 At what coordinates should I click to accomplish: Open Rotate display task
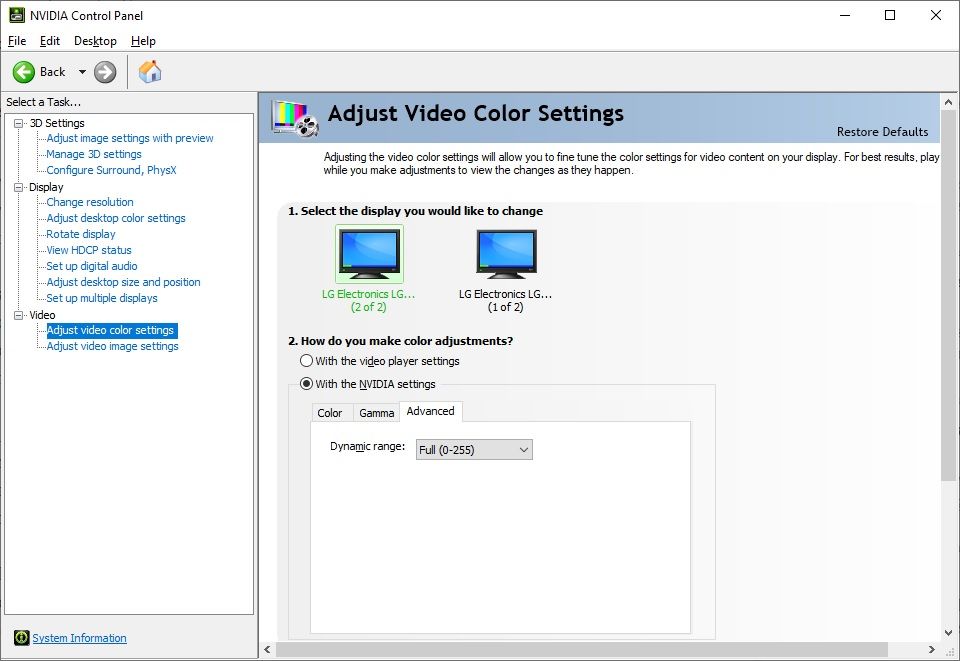point(81,234)
